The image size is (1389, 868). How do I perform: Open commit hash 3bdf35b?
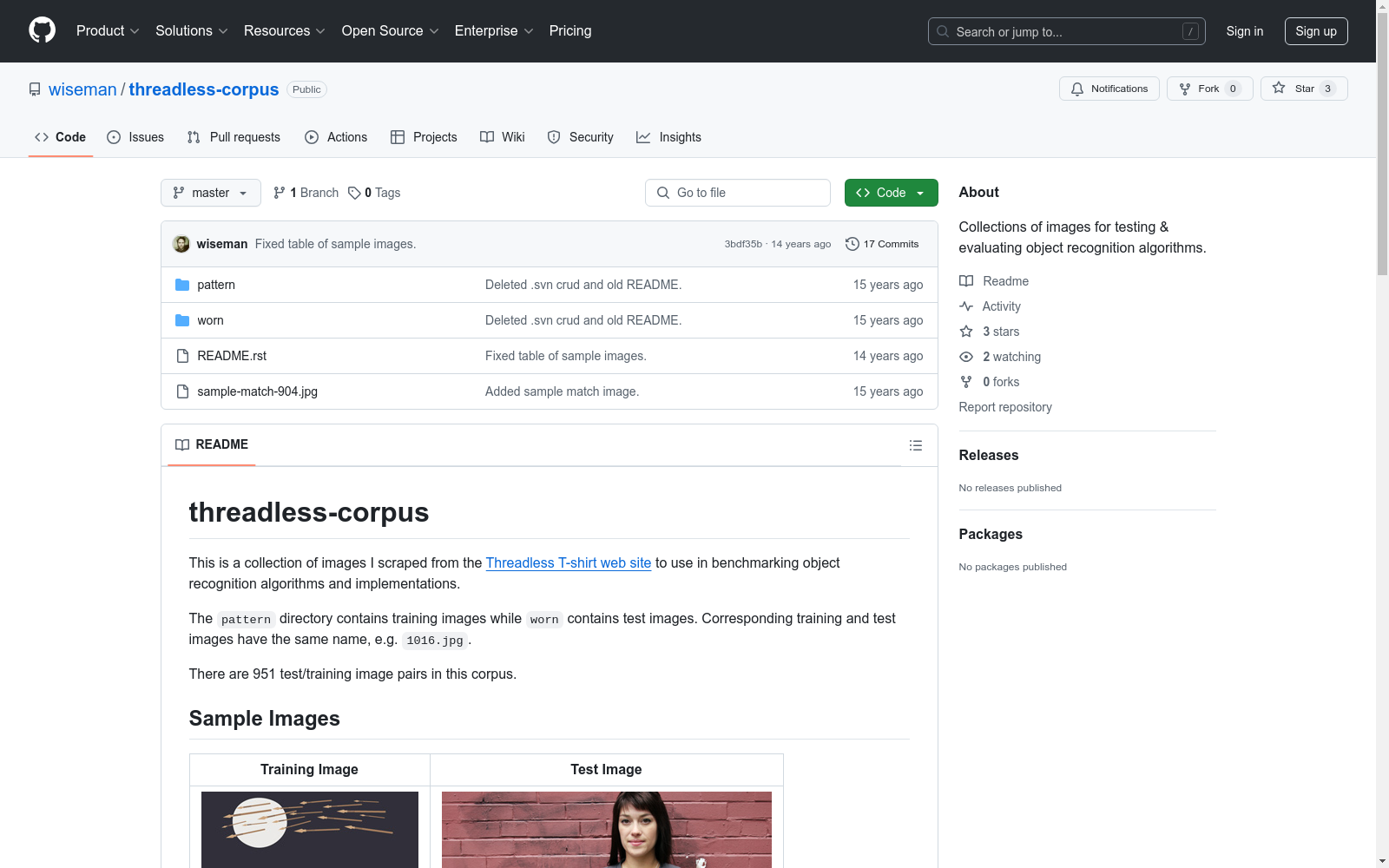point(743,244)
